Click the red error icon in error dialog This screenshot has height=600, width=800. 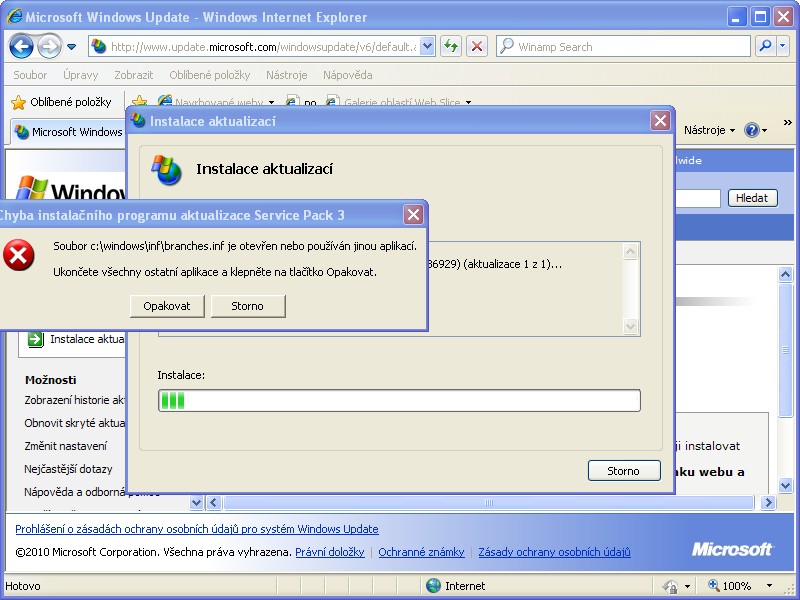coord(18,255)
